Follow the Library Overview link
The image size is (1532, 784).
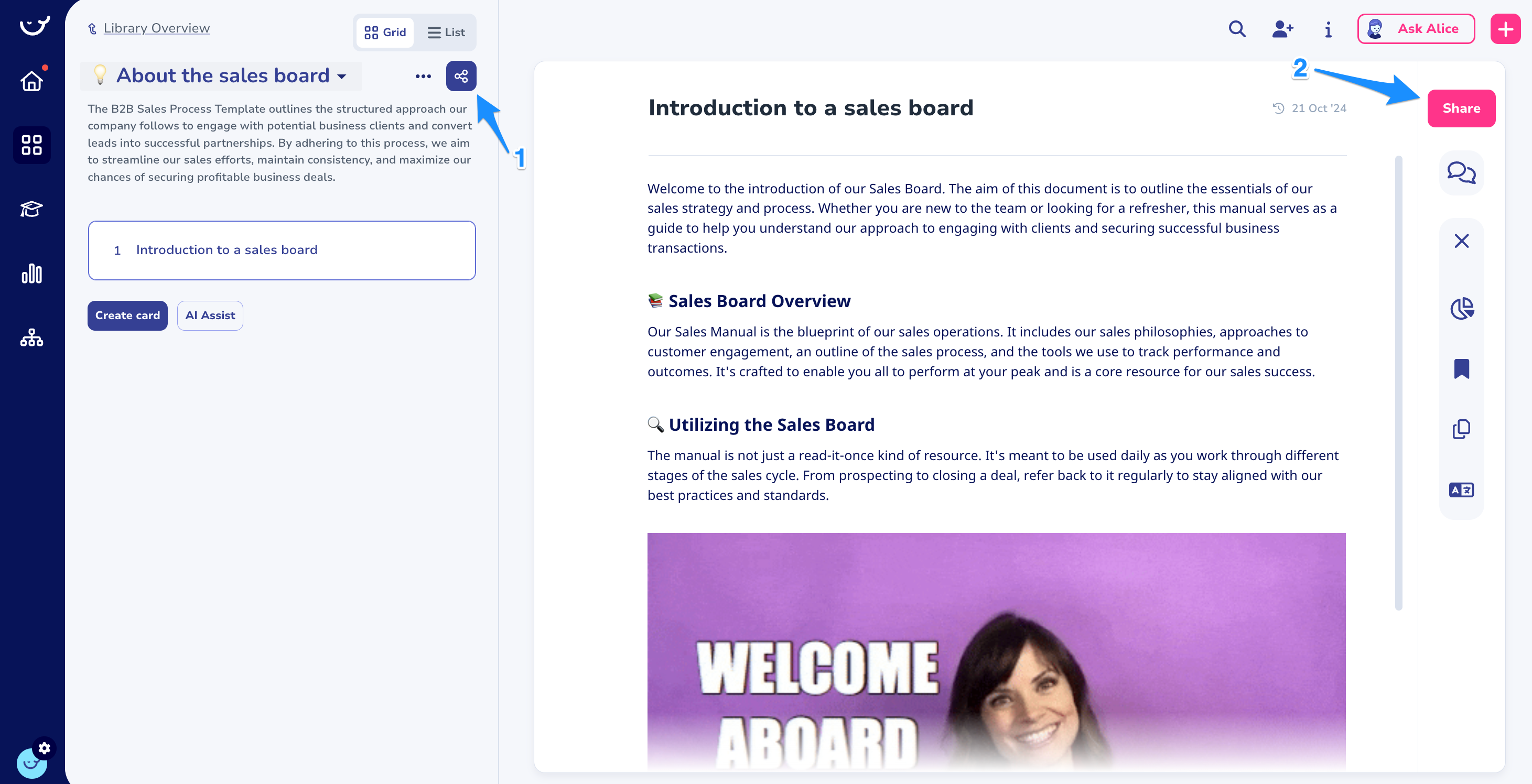pos(156,28)
